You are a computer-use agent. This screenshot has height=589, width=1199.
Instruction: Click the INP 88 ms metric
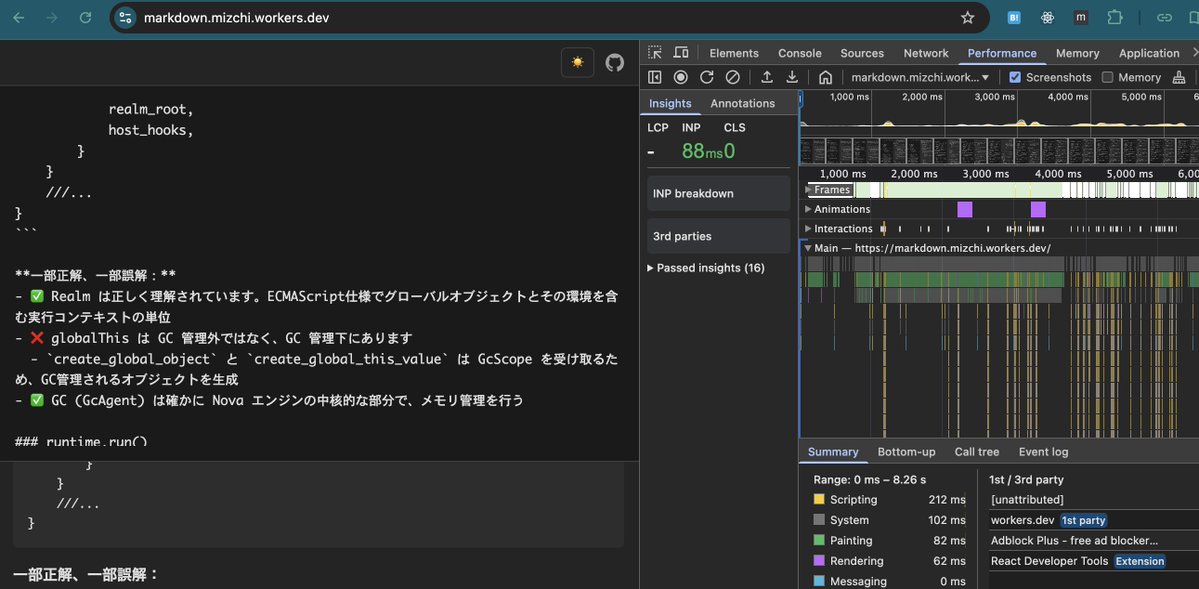coord(701,151)
